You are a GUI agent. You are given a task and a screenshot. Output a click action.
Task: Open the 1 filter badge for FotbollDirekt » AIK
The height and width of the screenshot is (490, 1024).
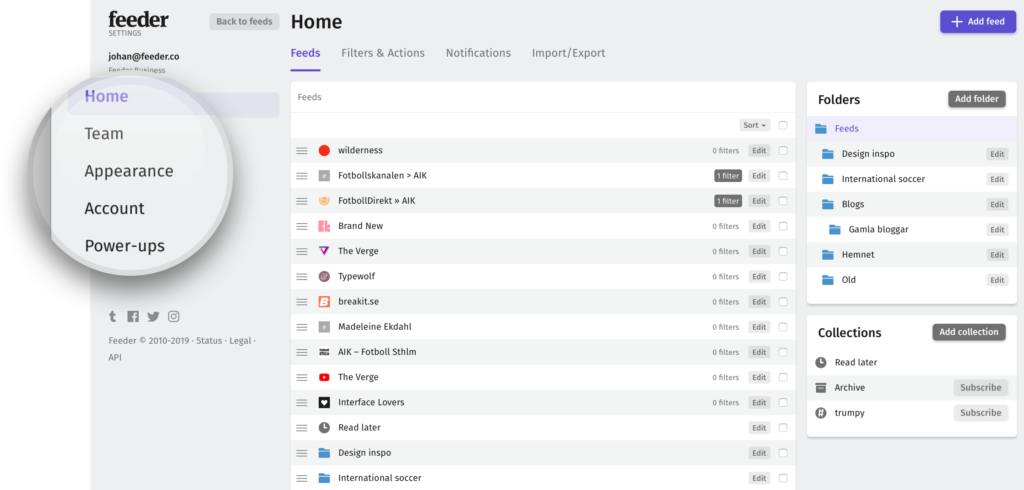728,201
